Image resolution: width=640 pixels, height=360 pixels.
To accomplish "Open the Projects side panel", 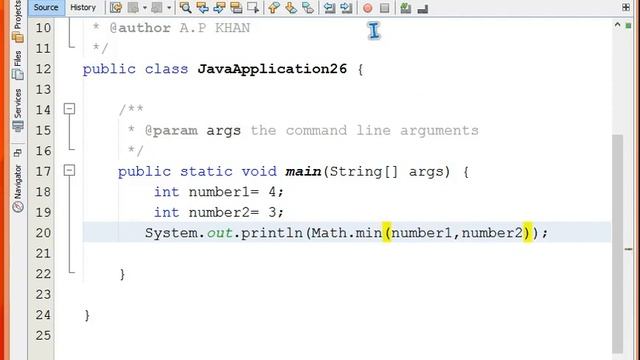I will coord(18,21).
